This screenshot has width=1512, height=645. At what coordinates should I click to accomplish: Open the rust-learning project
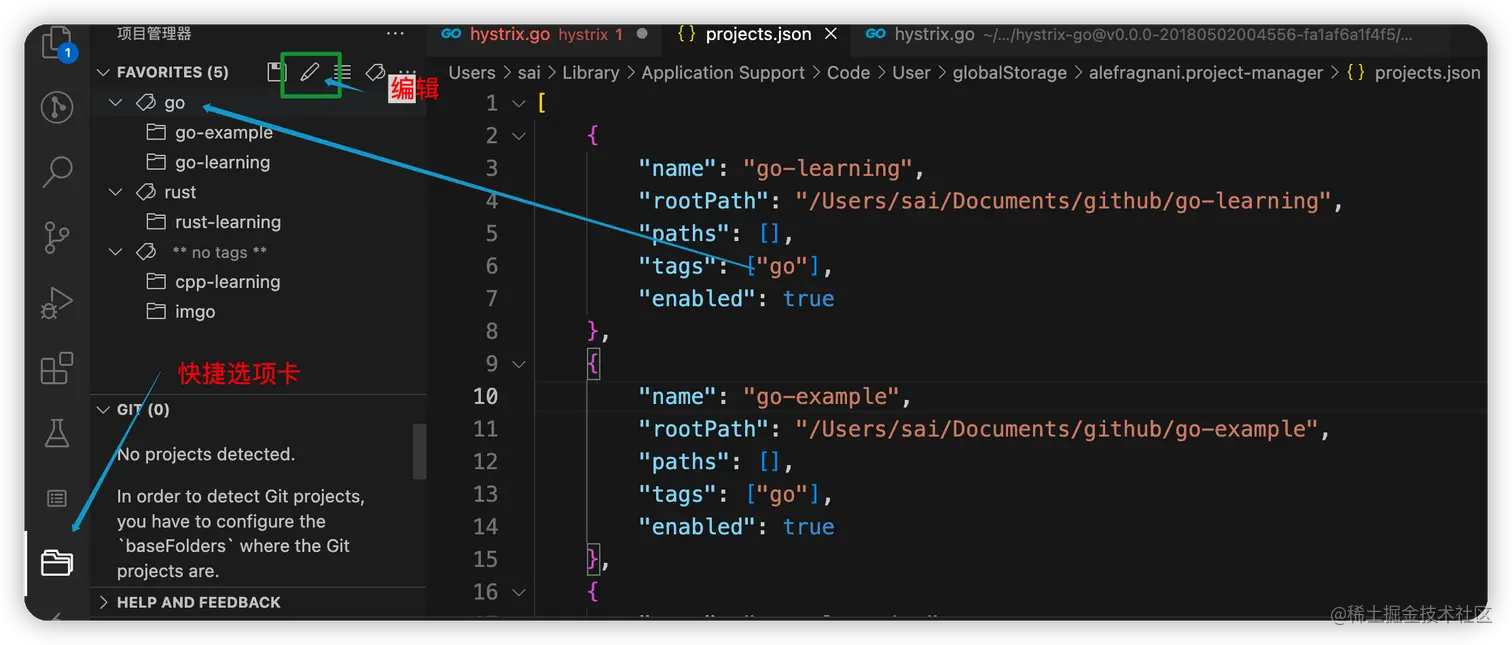(x=228, y=222)
